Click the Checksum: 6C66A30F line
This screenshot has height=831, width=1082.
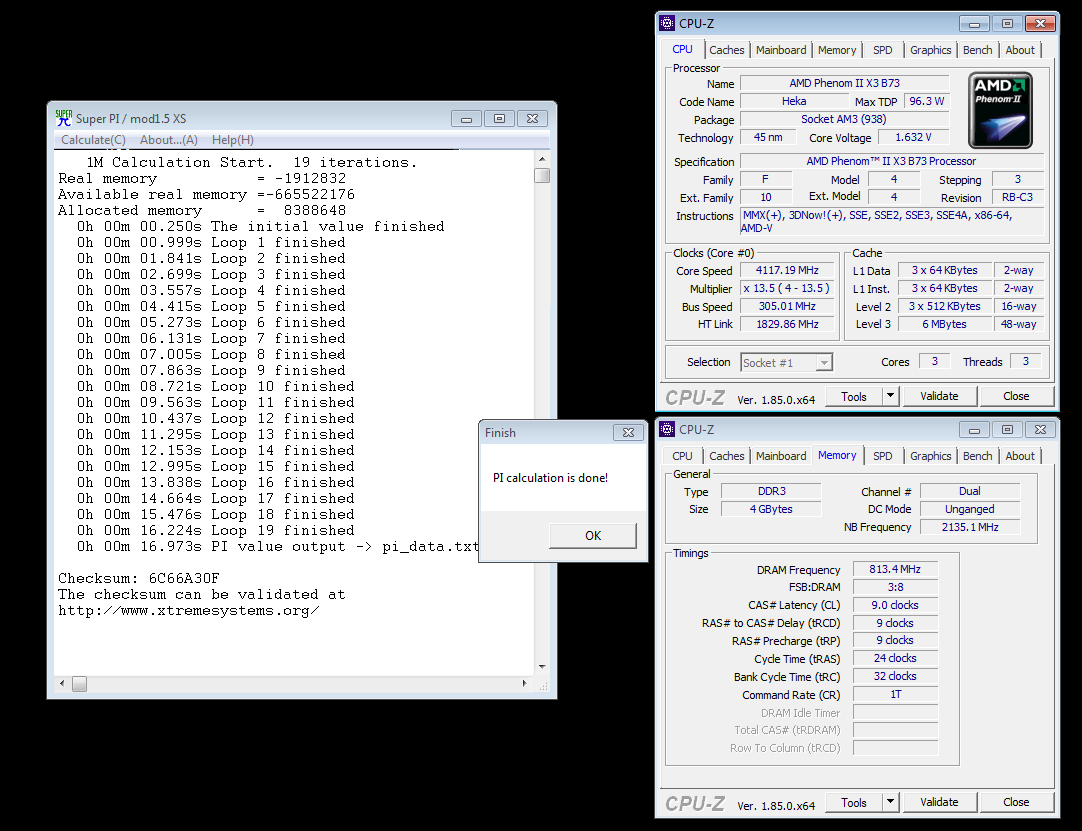pyautogui.click(x=139, y=578)
